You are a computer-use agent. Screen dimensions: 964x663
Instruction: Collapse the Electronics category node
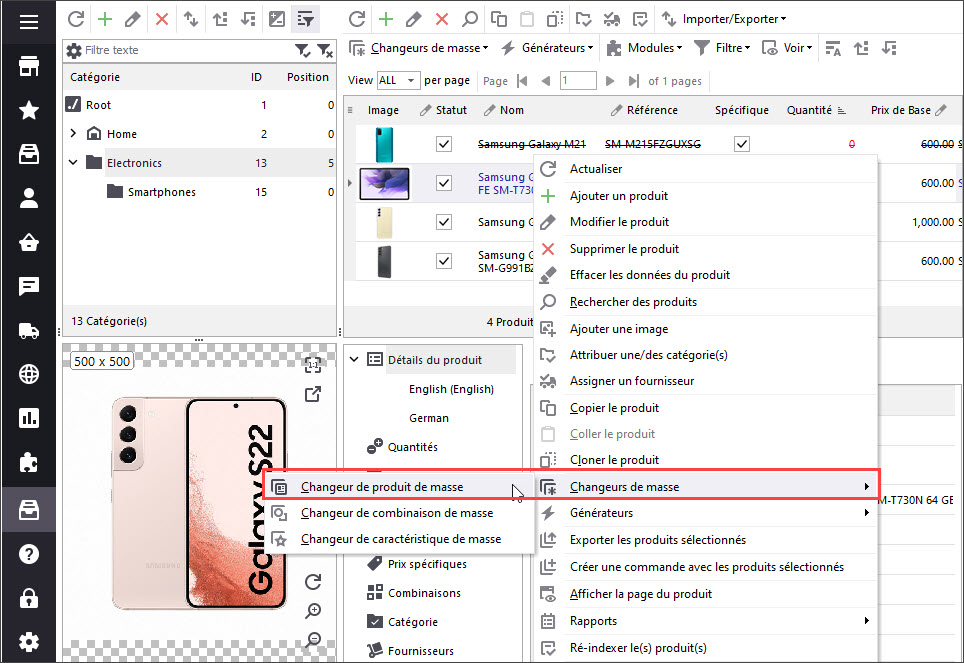(x=73, y=162)
